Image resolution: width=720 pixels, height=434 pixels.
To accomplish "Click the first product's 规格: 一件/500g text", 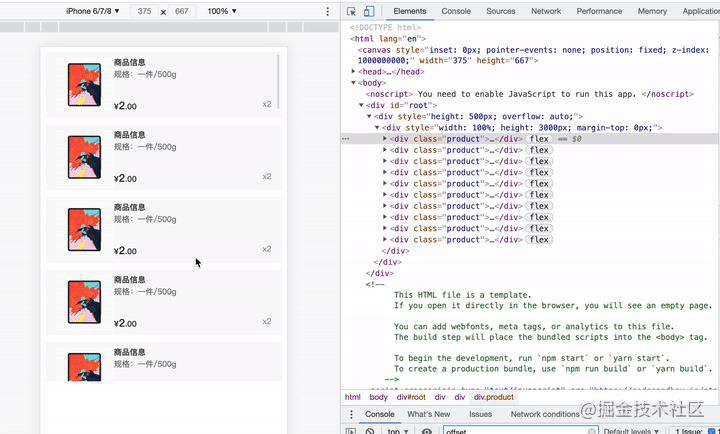I will point(145,74).
